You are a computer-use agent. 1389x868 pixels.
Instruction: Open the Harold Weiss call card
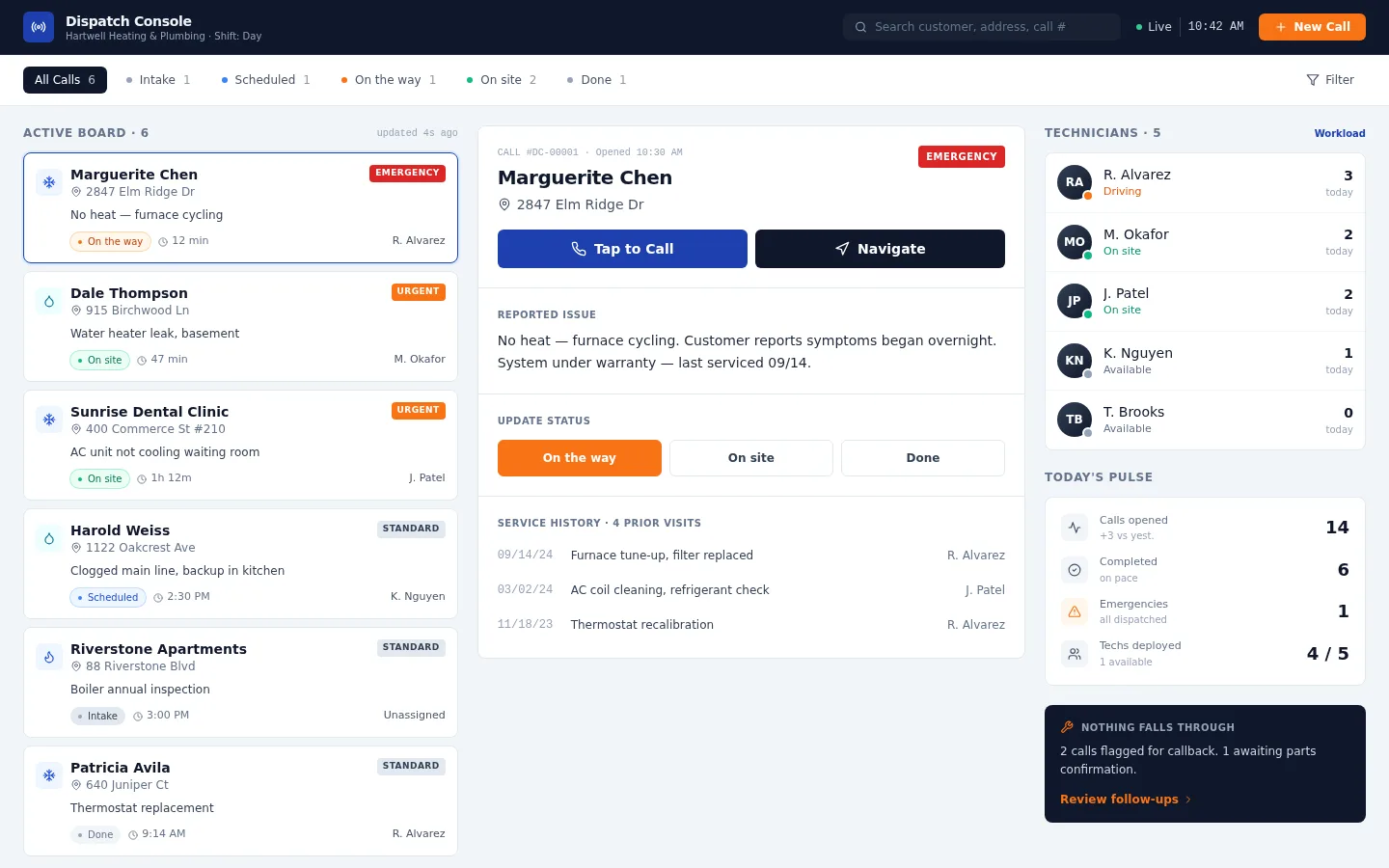(240, 564)
